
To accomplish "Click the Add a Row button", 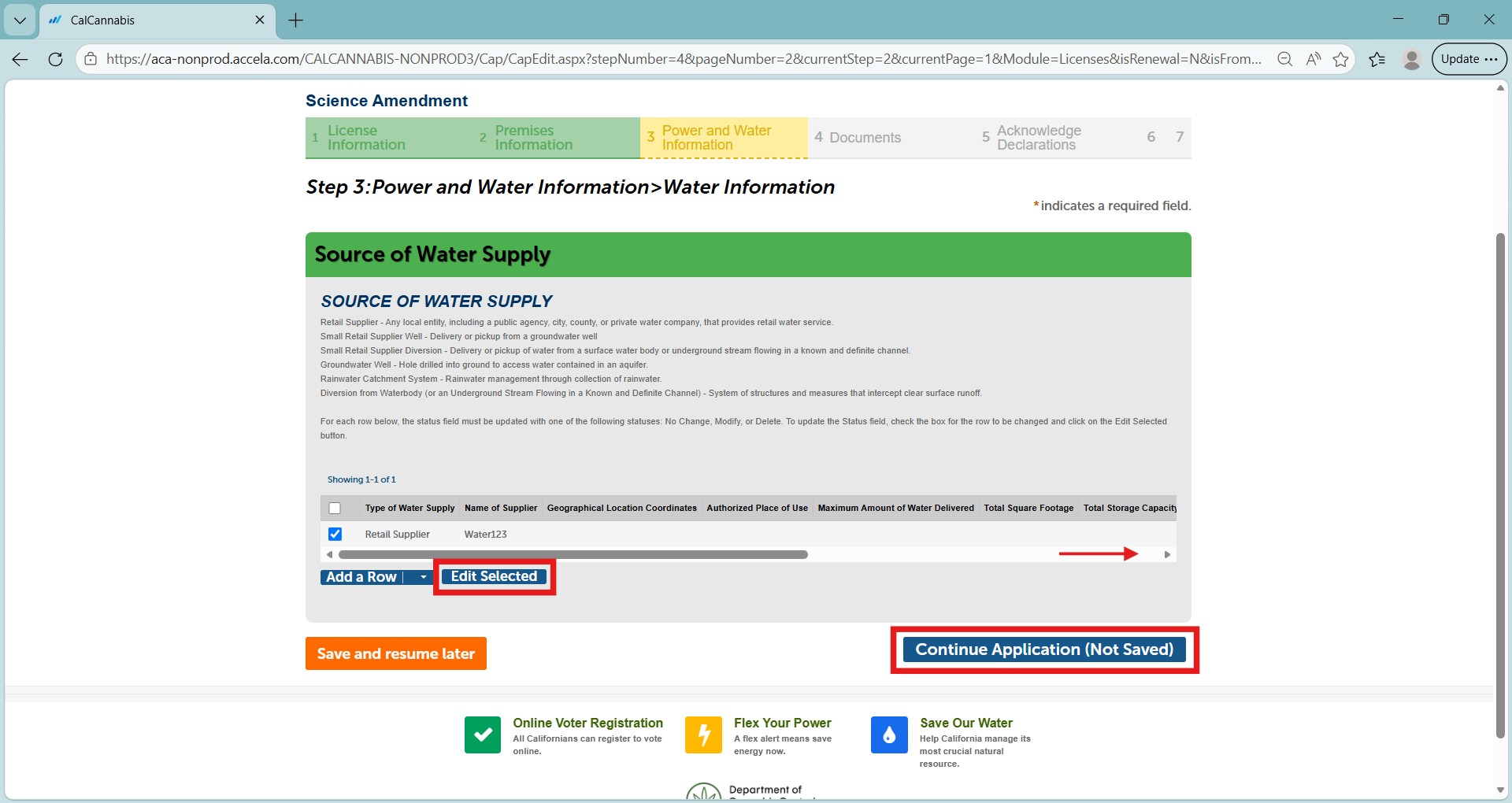I will (362, 577).
